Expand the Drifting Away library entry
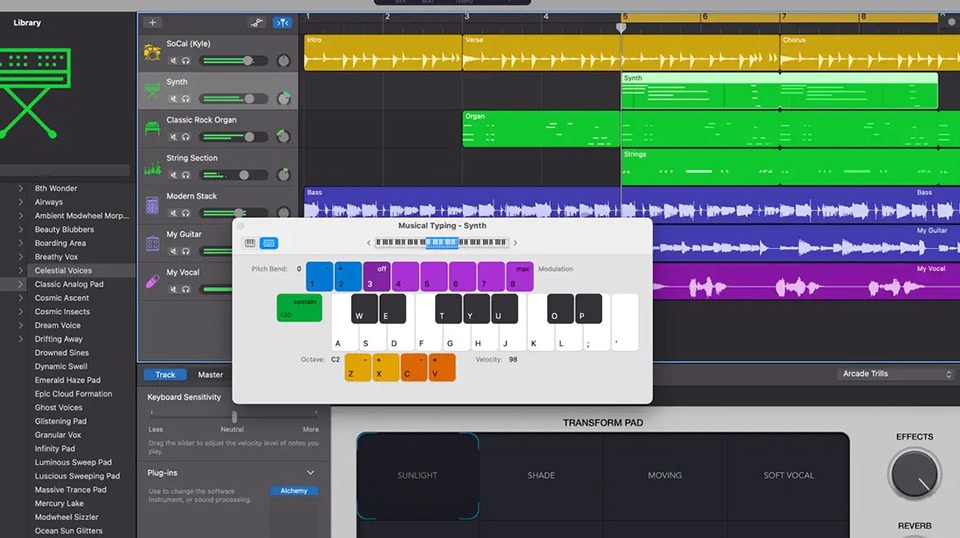 coord(21,339)
